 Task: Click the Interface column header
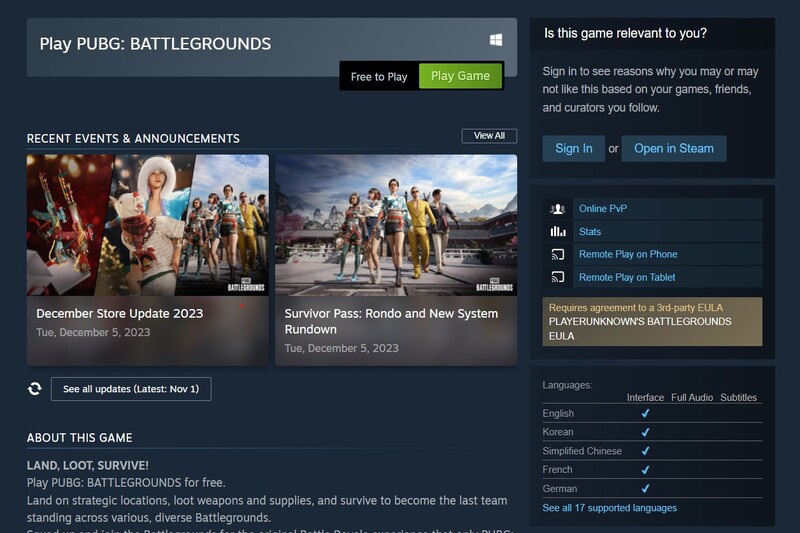click(x=645, y=397)
